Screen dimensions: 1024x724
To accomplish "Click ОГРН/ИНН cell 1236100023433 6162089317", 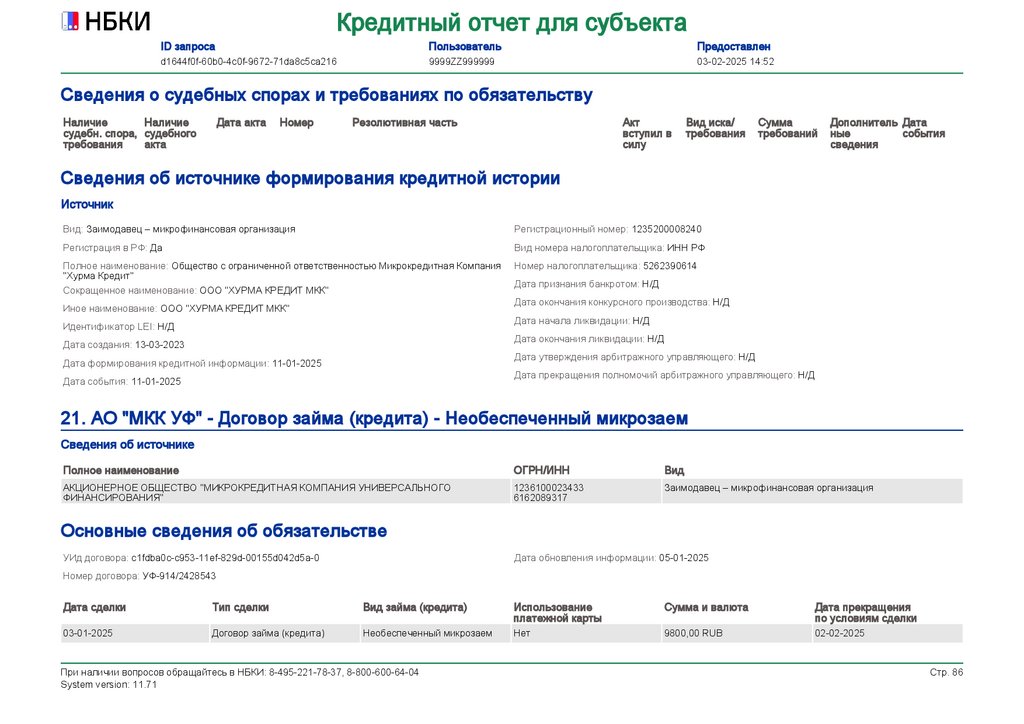I will click(x=586, y=492).
